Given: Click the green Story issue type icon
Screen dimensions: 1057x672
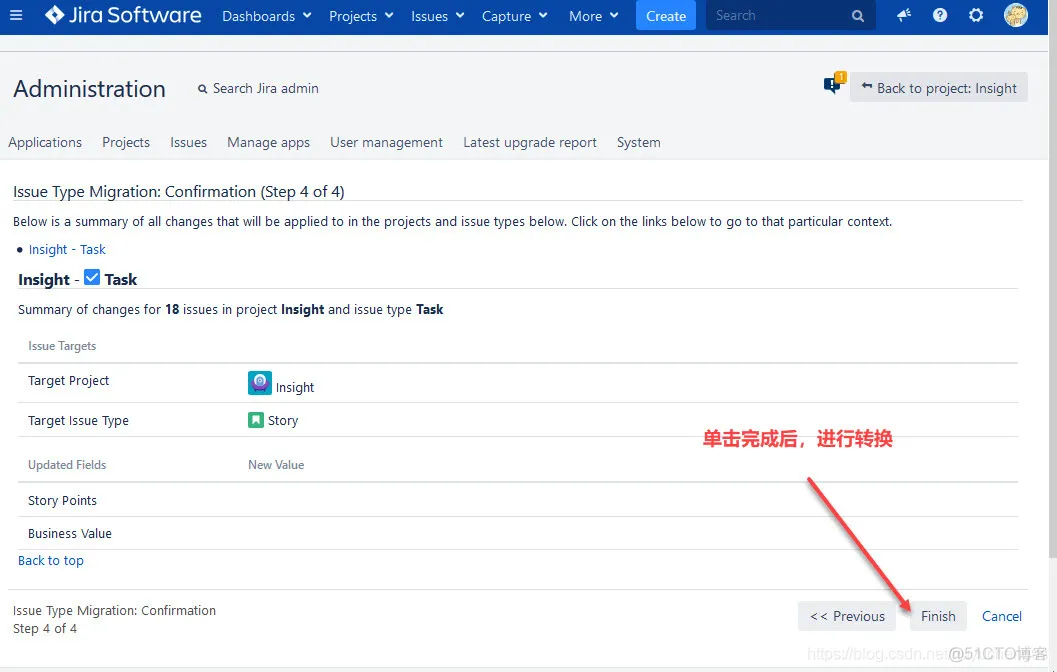Looking at the screenshot, I should click(255, 420).
